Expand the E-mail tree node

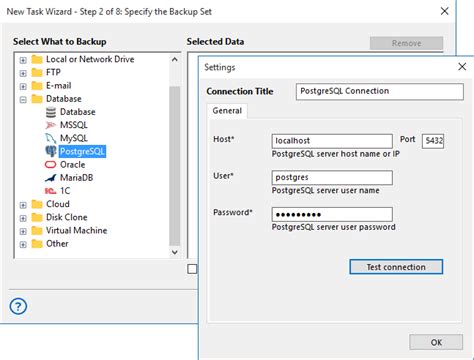click(x=23, y=87)
